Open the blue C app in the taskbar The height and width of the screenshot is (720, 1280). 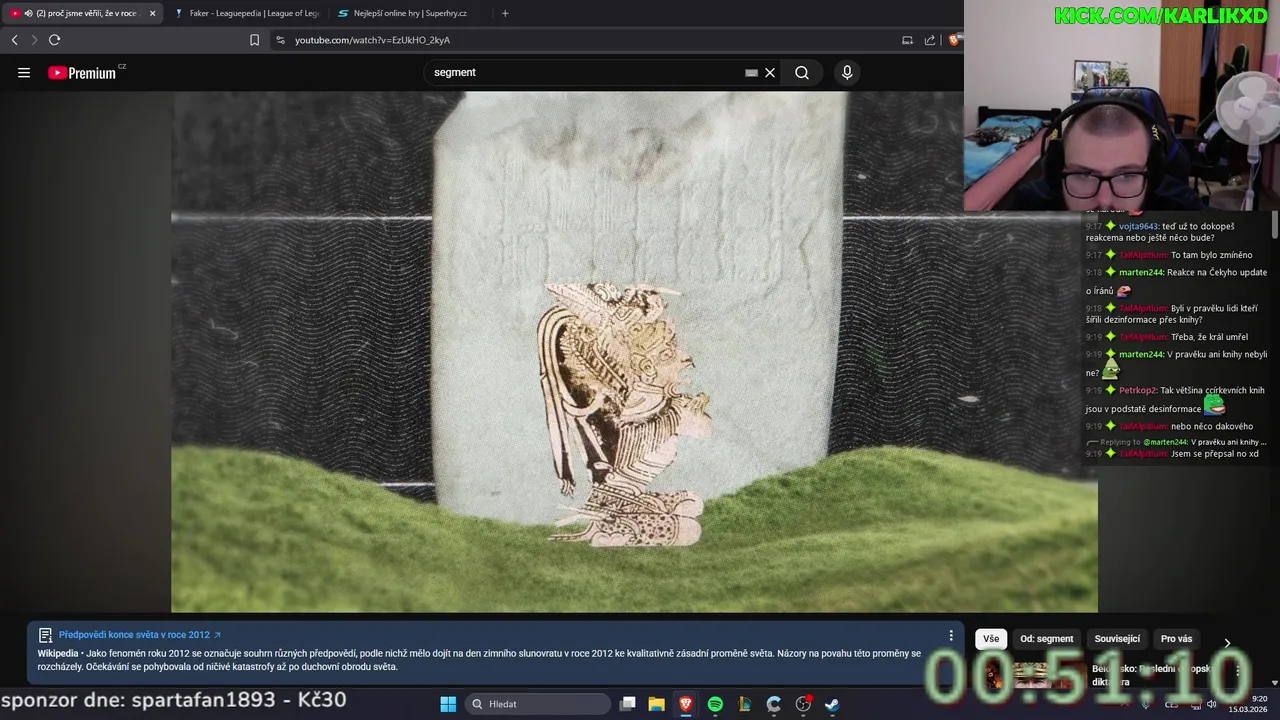[773, 704]
